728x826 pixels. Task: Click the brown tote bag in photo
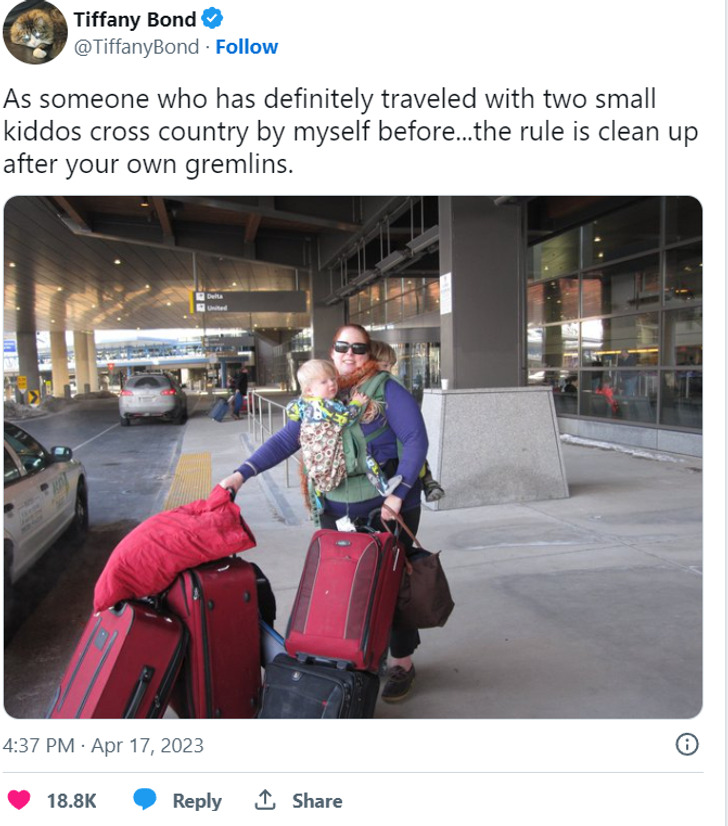coord(426,592)
